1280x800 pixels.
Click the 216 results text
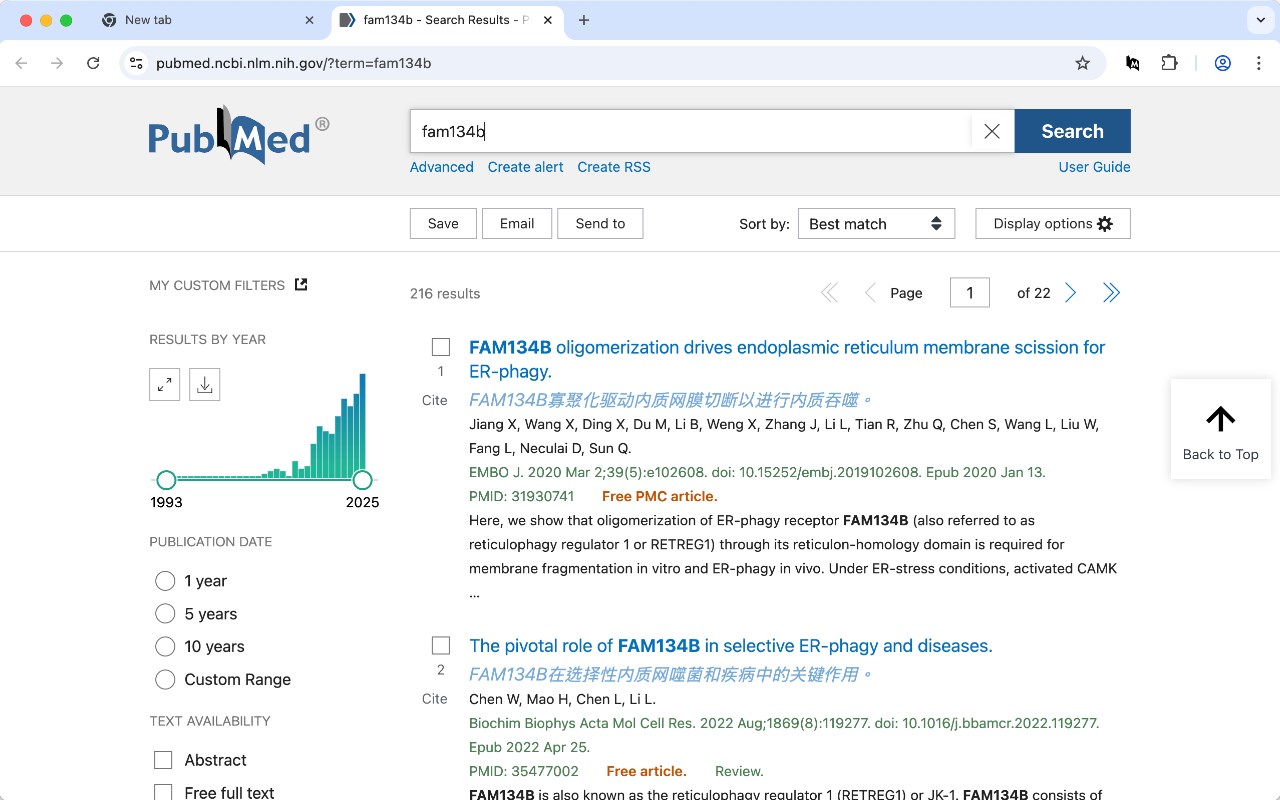tap(445, 293)
